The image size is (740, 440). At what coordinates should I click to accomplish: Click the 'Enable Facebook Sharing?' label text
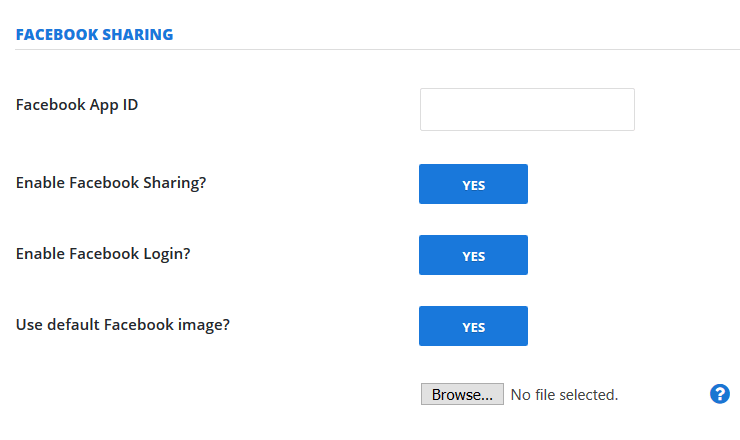[111, 183]
